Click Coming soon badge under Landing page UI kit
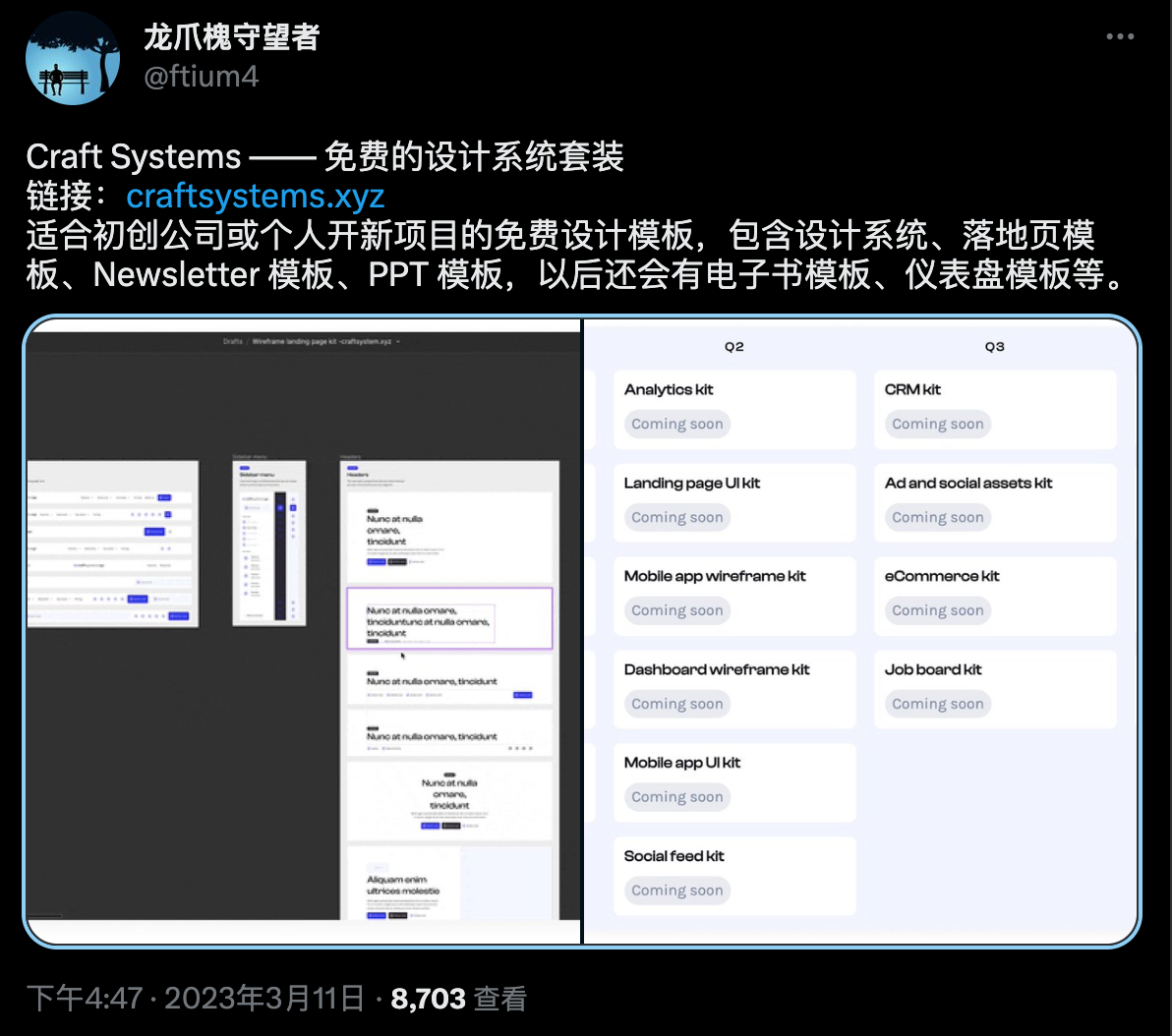Screen dimensions: 1172x1036 [677, 517]
